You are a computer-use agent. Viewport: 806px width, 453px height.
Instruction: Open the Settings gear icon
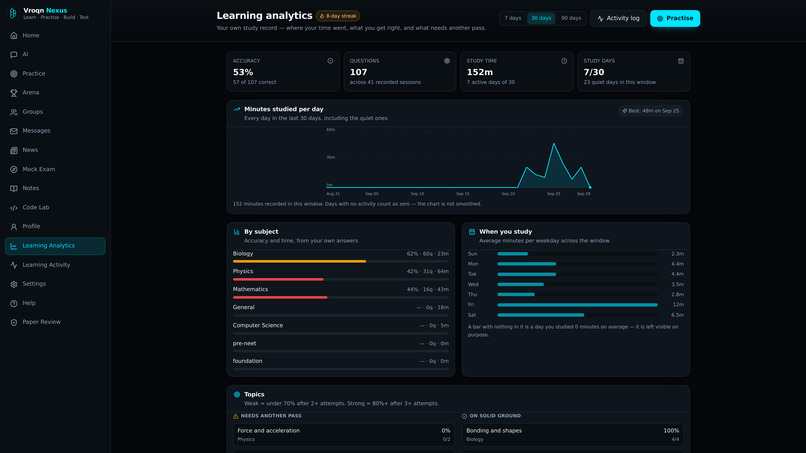(x=14, y=284)
